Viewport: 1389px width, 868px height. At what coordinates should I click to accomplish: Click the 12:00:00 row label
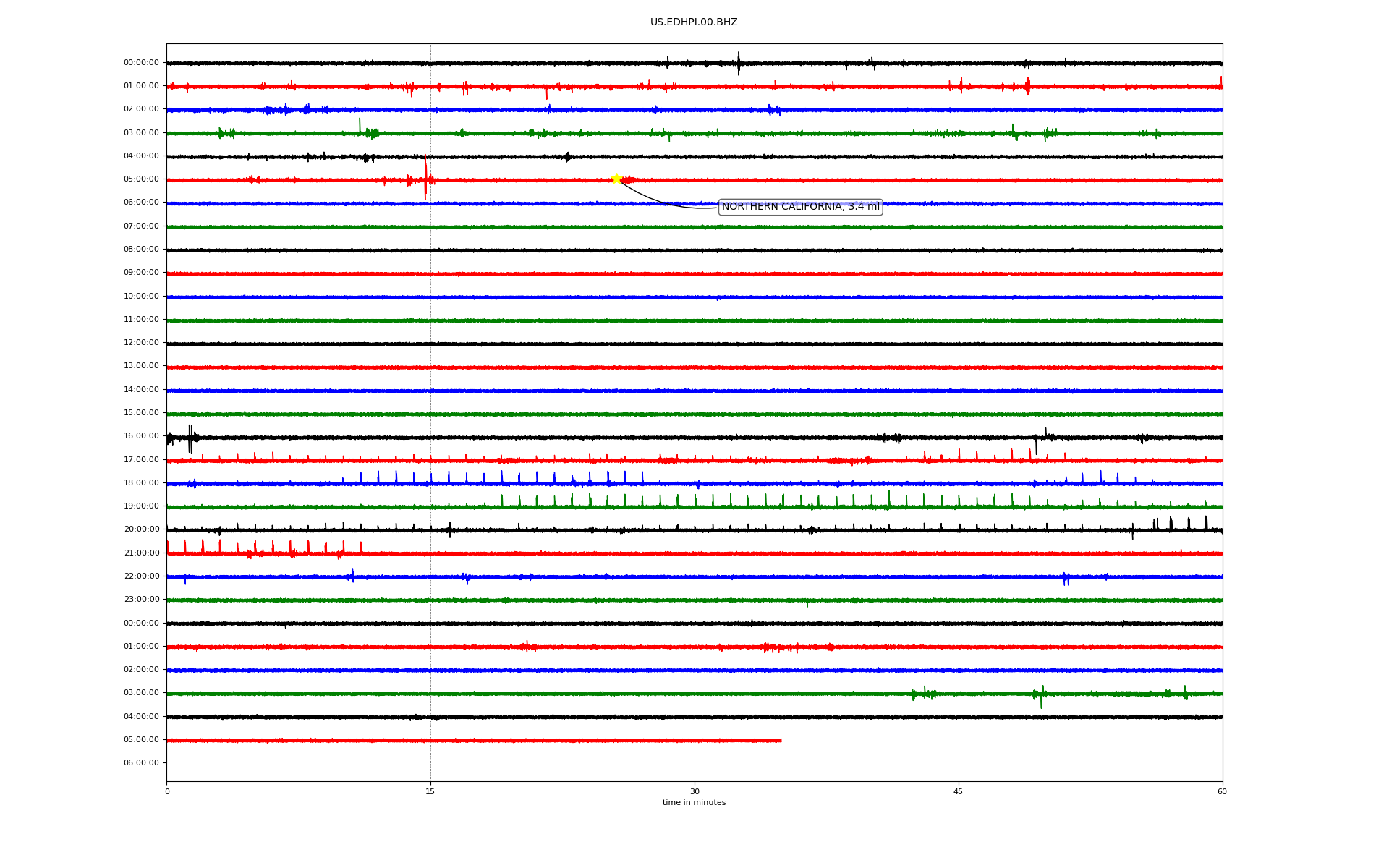141,343
